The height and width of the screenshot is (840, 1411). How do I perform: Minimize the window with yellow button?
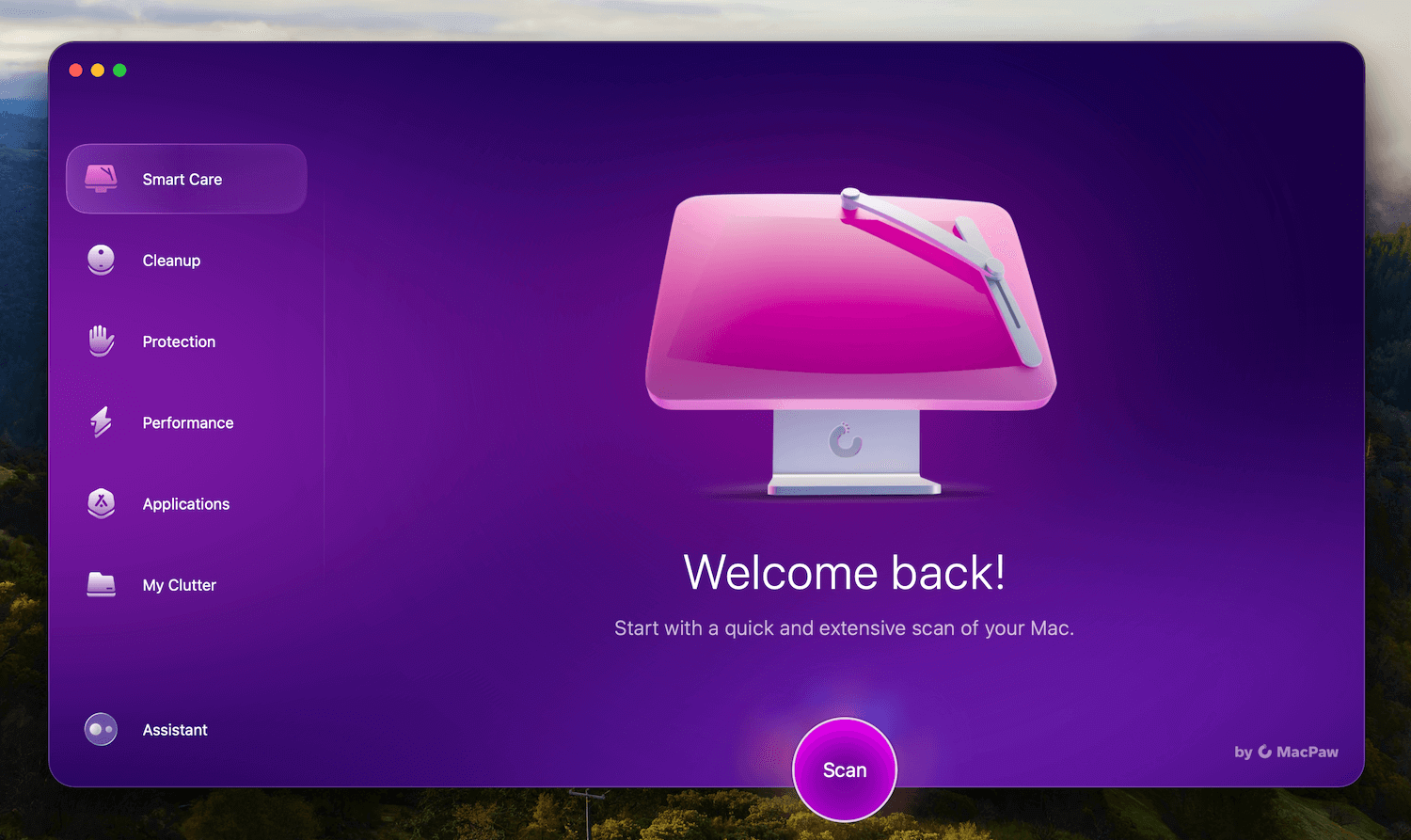coord(98,71)
